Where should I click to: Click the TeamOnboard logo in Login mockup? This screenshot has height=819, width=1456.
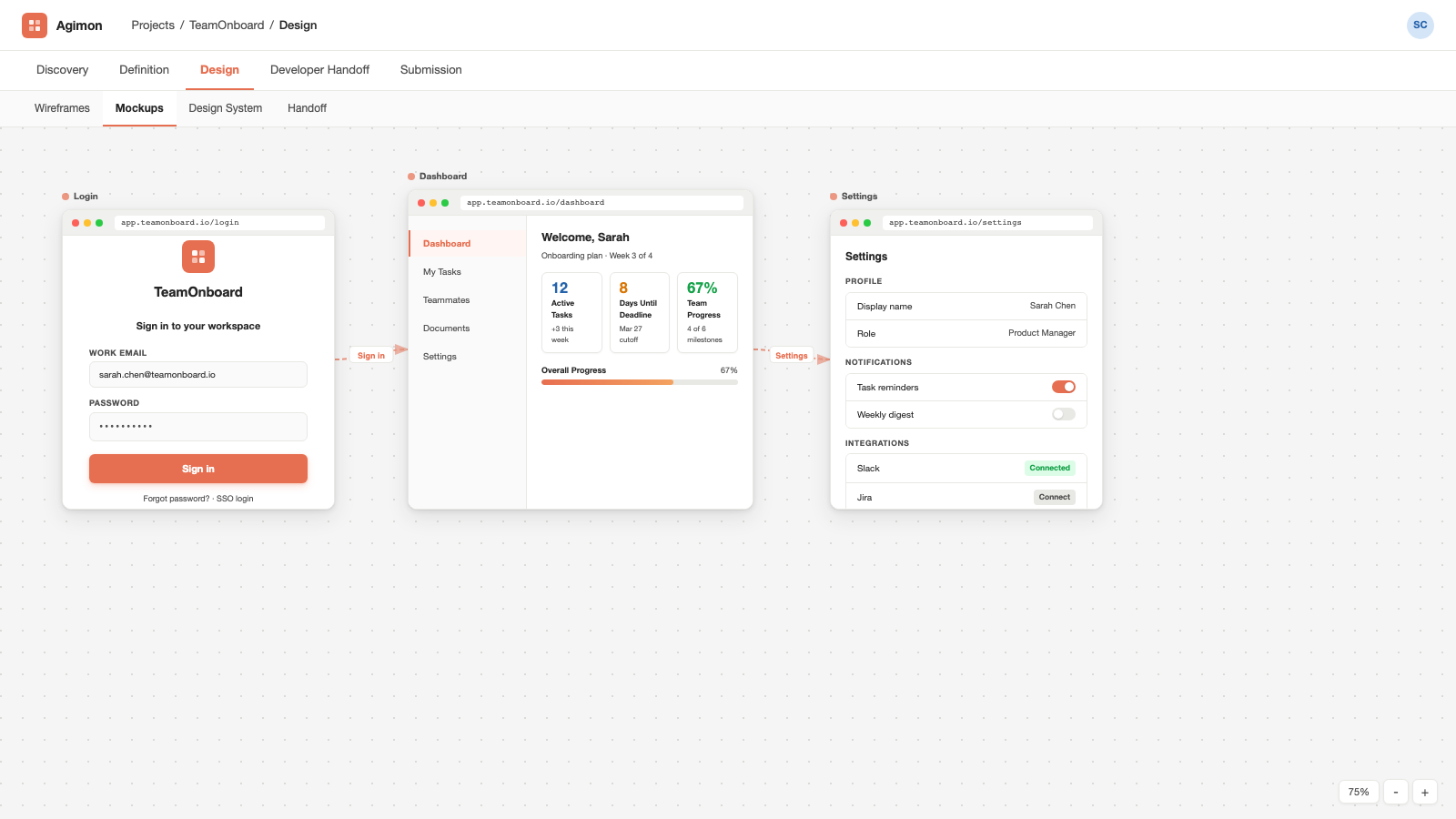point(198,257)
